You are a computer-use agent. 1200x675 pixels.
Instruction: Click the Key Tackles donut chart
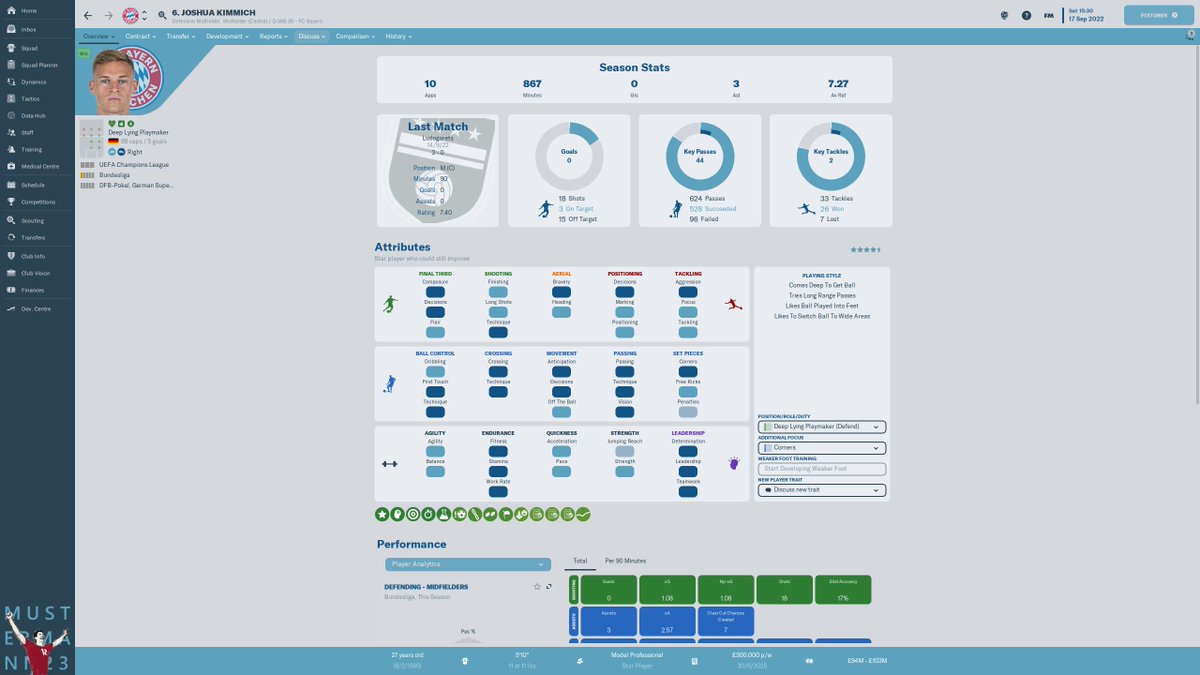831,156
